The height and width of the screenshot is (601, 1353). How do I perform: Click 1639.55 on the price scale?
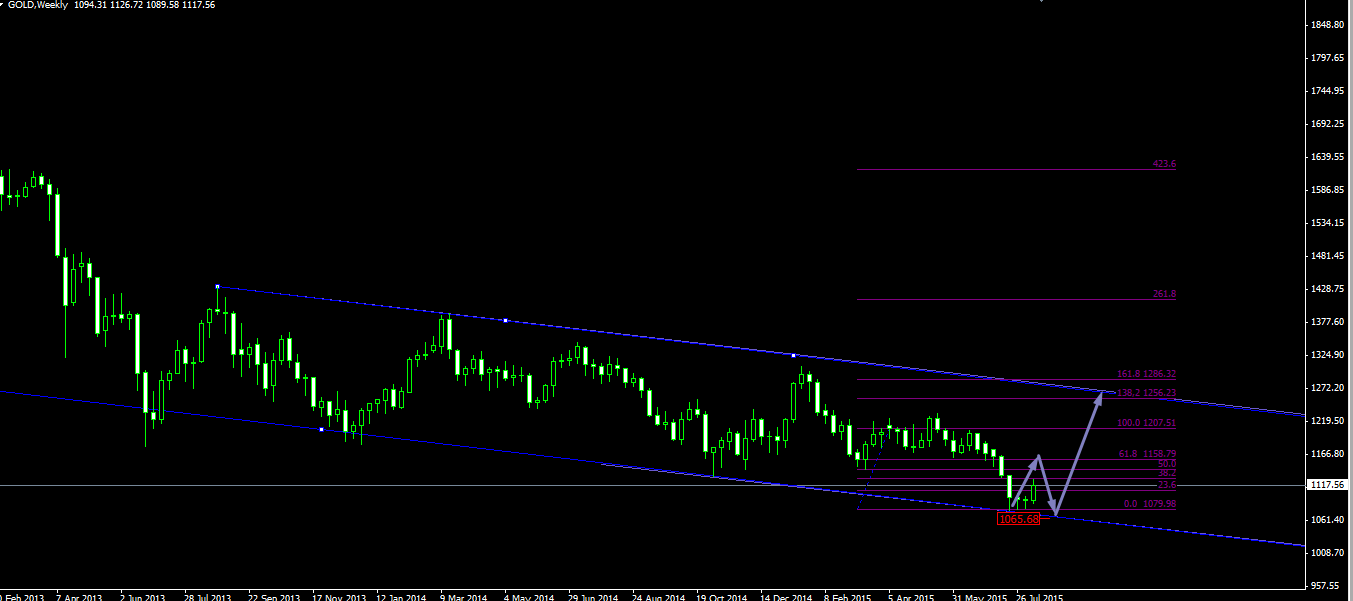point(1329,157)
